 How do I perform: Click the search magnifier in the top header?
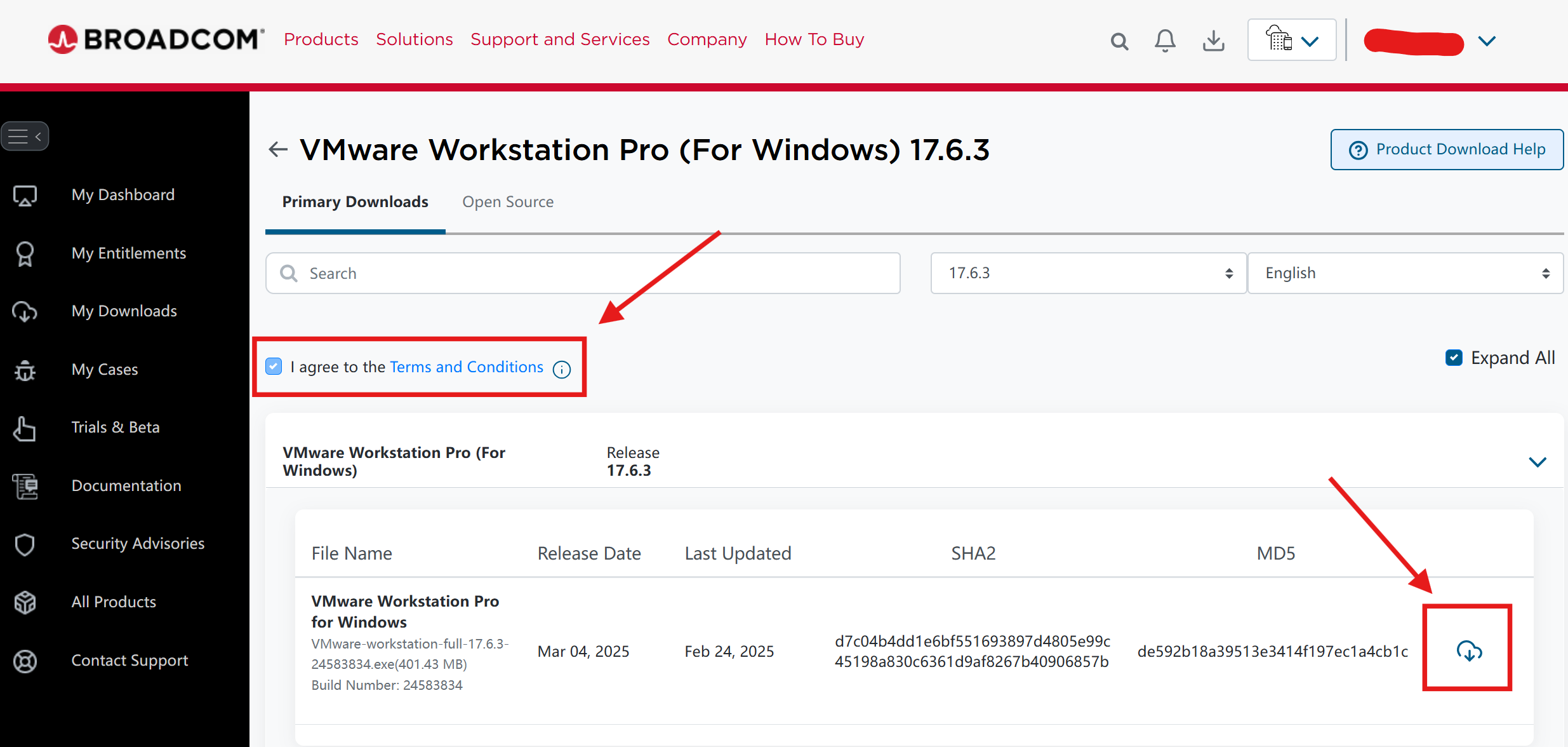[1119, 41]
